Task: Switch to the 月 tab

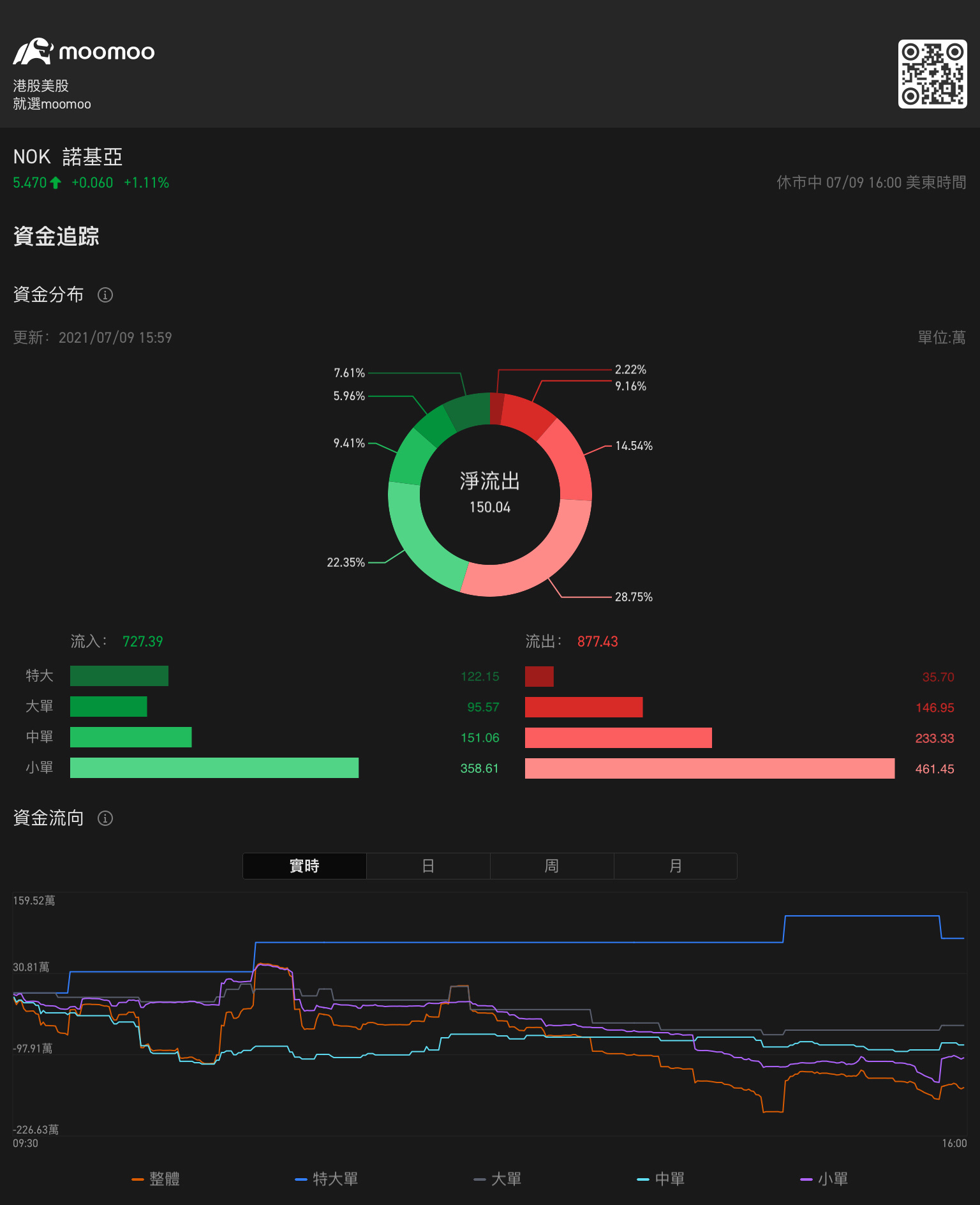Action: [x=676, y=866]
